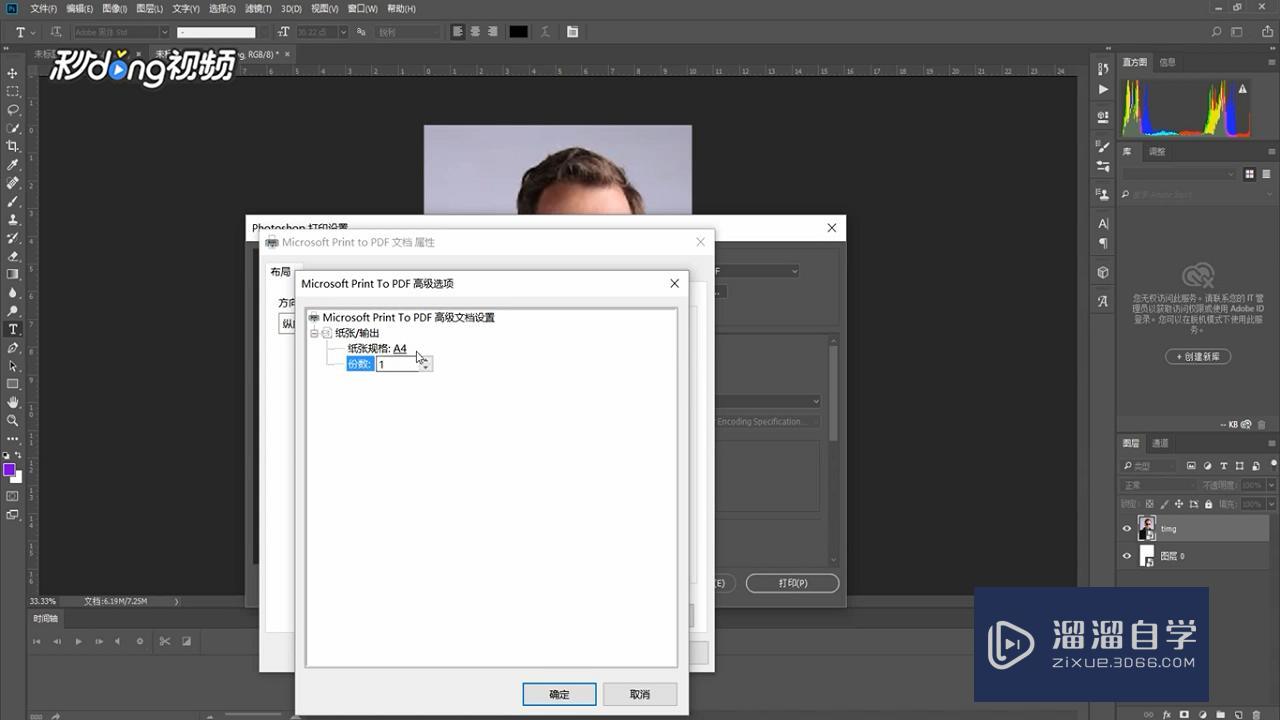Screen dimensions: 1280x720
Task: Click the create new group folder icon
Action: click(1220, 714)
